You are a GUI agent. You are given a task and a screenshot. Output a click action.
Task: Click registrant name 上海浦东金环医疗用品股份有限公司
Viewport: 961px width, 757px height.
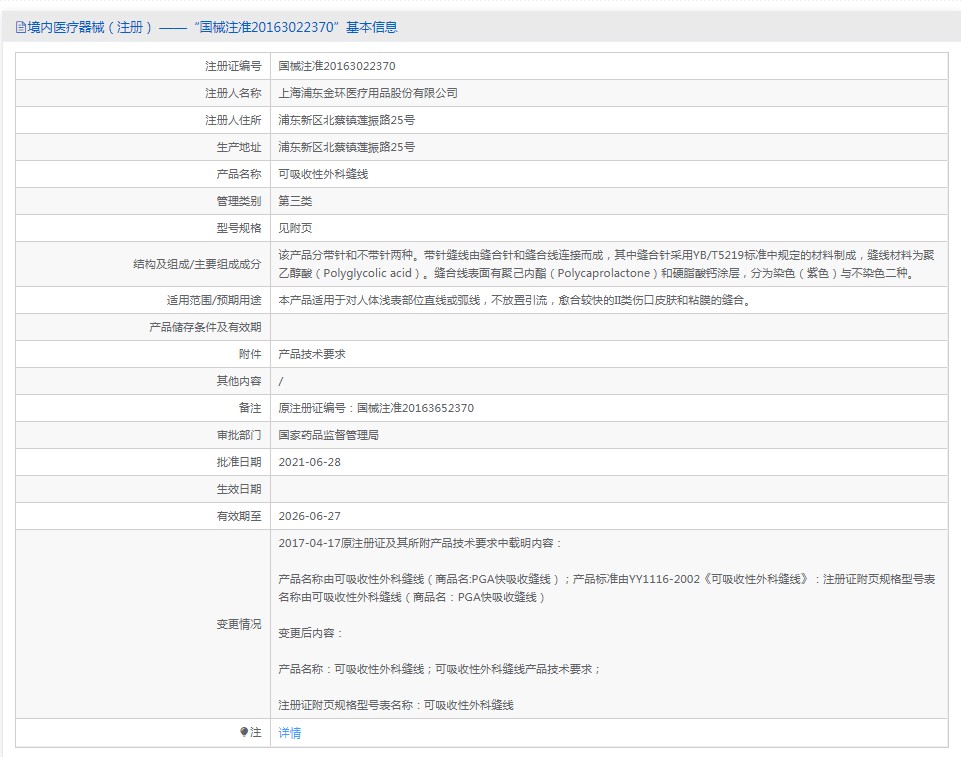click(x=368, y=93)
